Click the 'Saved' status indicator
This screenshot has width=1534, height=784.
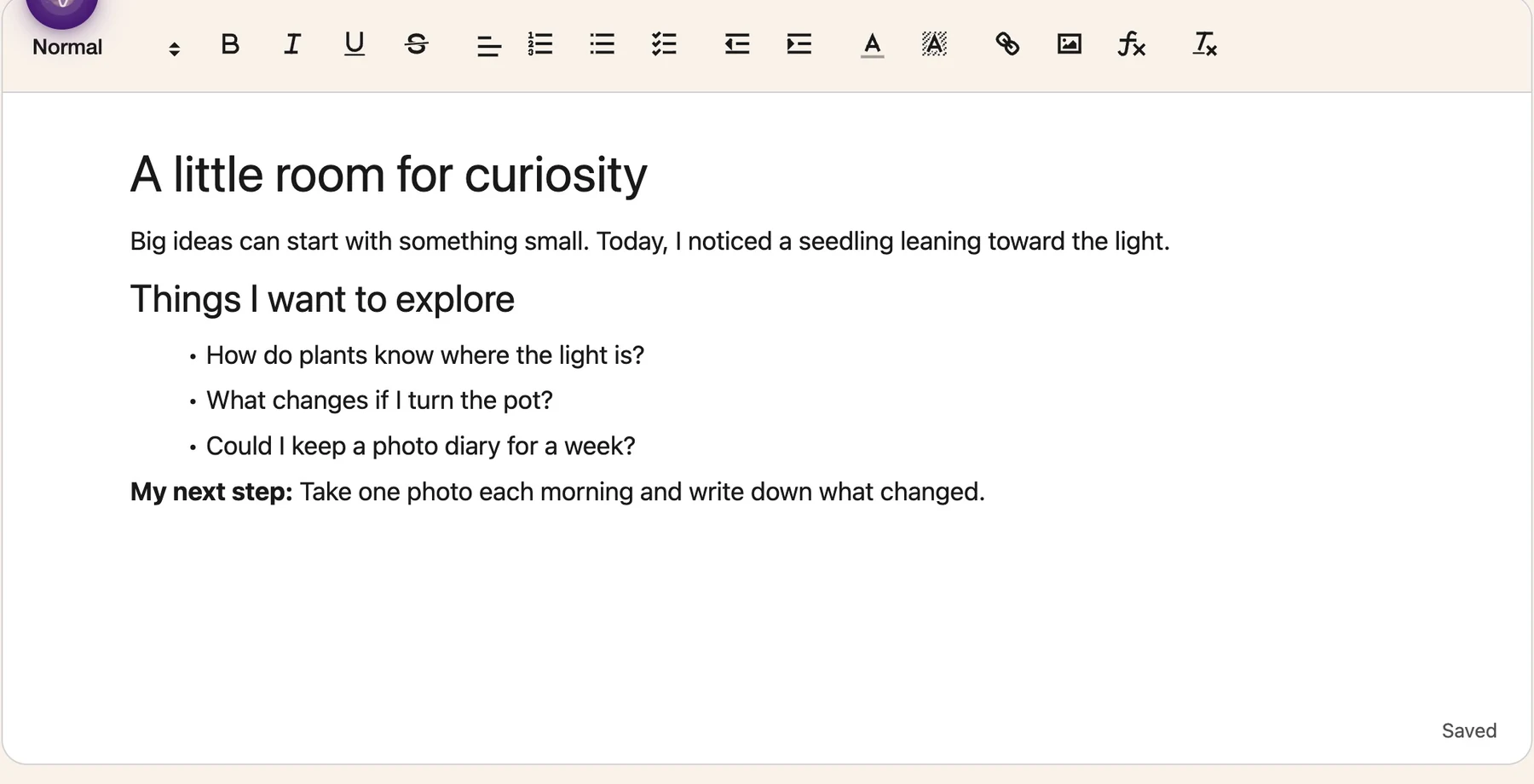[1469, 730]
